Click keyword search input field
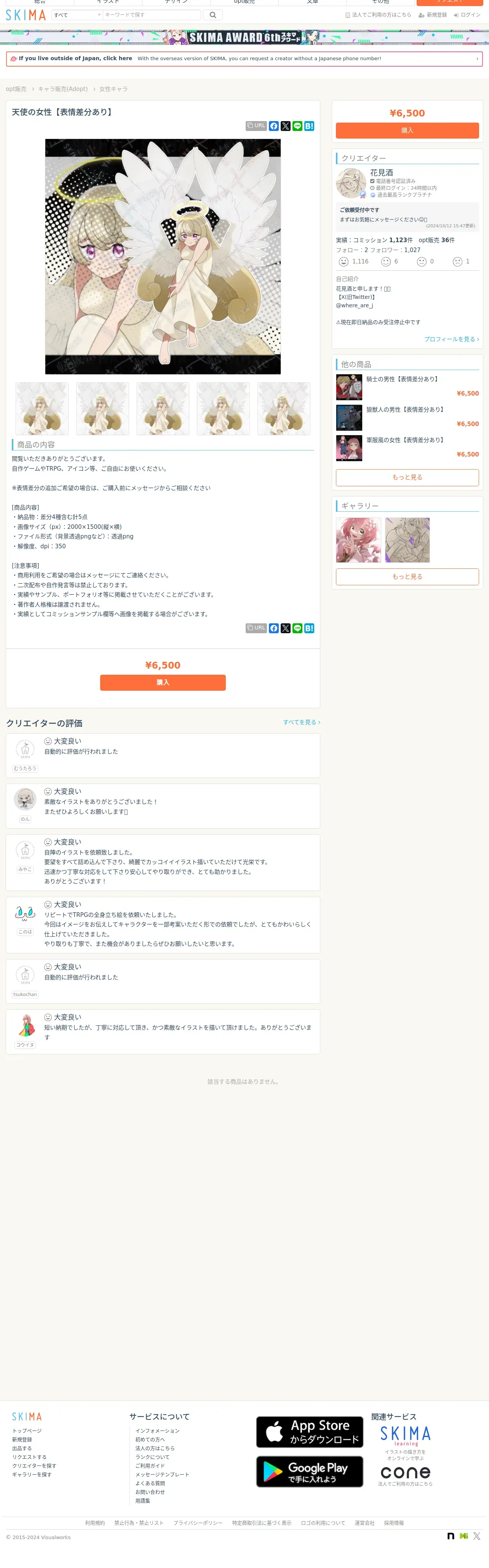 [x=152, y=14]
